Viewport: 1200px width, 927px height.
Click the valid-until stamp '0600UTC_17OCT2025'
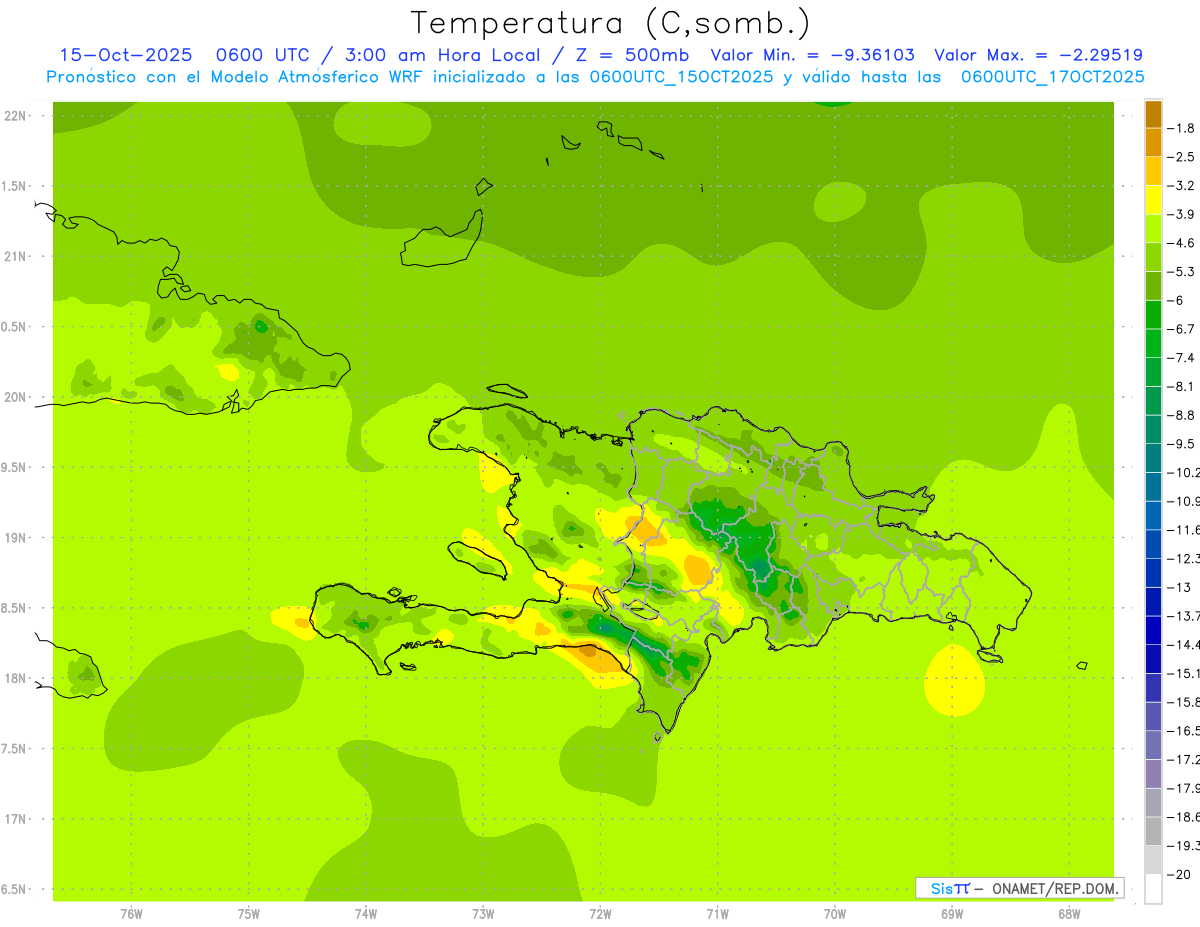(x=1052, y=77)
